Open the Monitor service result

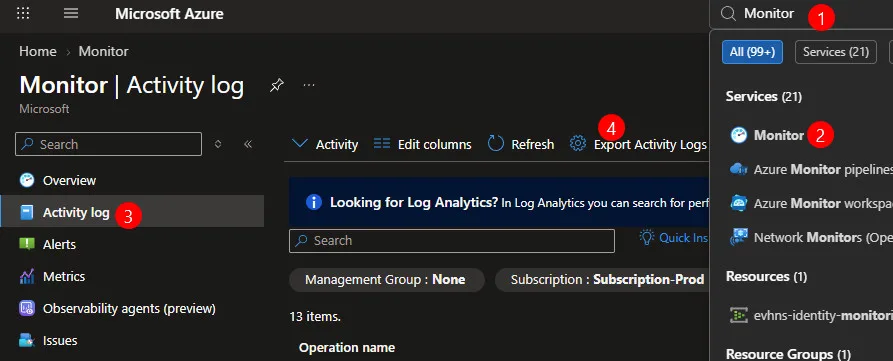pos(779,135)
